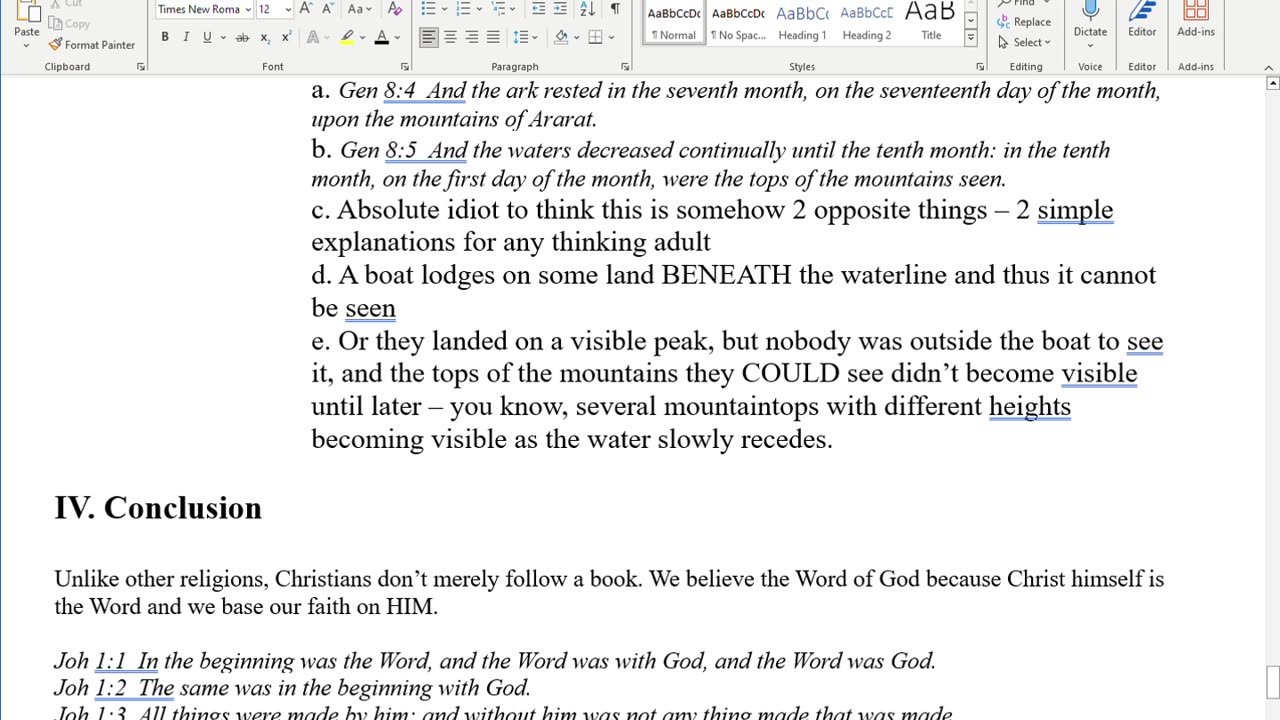This screenshot has width=1280, height=720.
Task: Open the Clipboard pane launcher
Action: click(x=141, y=67)
